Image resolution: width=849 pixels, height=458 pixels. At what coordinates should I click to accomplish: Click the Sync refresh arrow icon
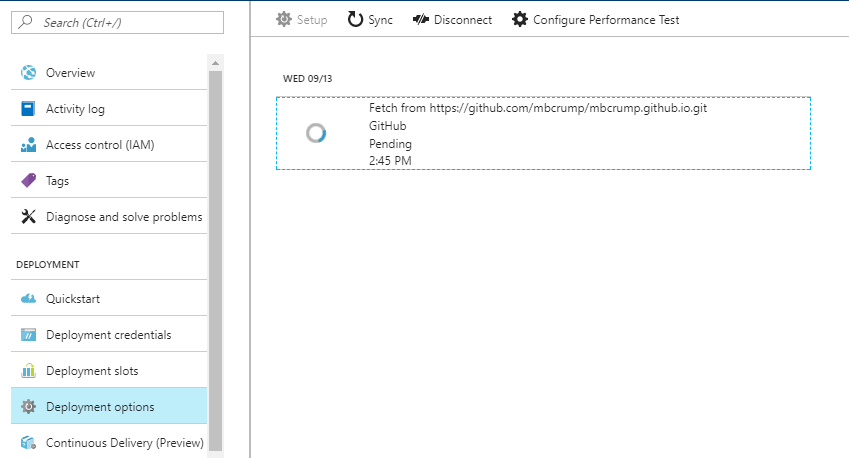click(x=355, y=19)
